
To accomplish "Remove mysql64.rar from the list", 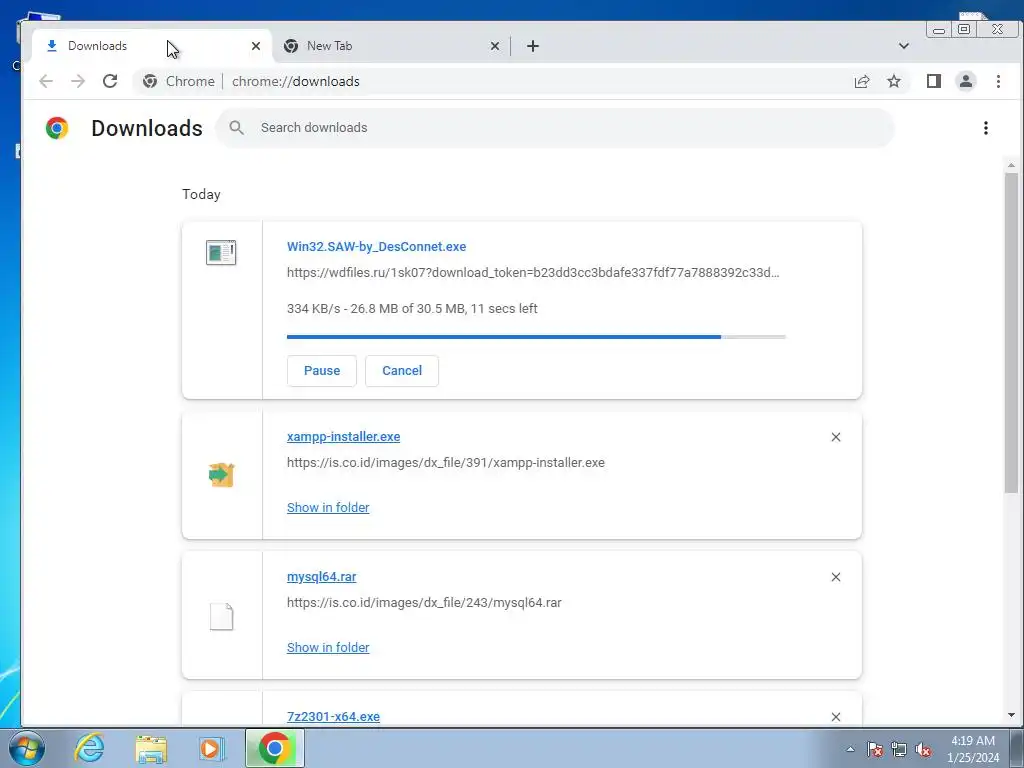I will 835,577.
